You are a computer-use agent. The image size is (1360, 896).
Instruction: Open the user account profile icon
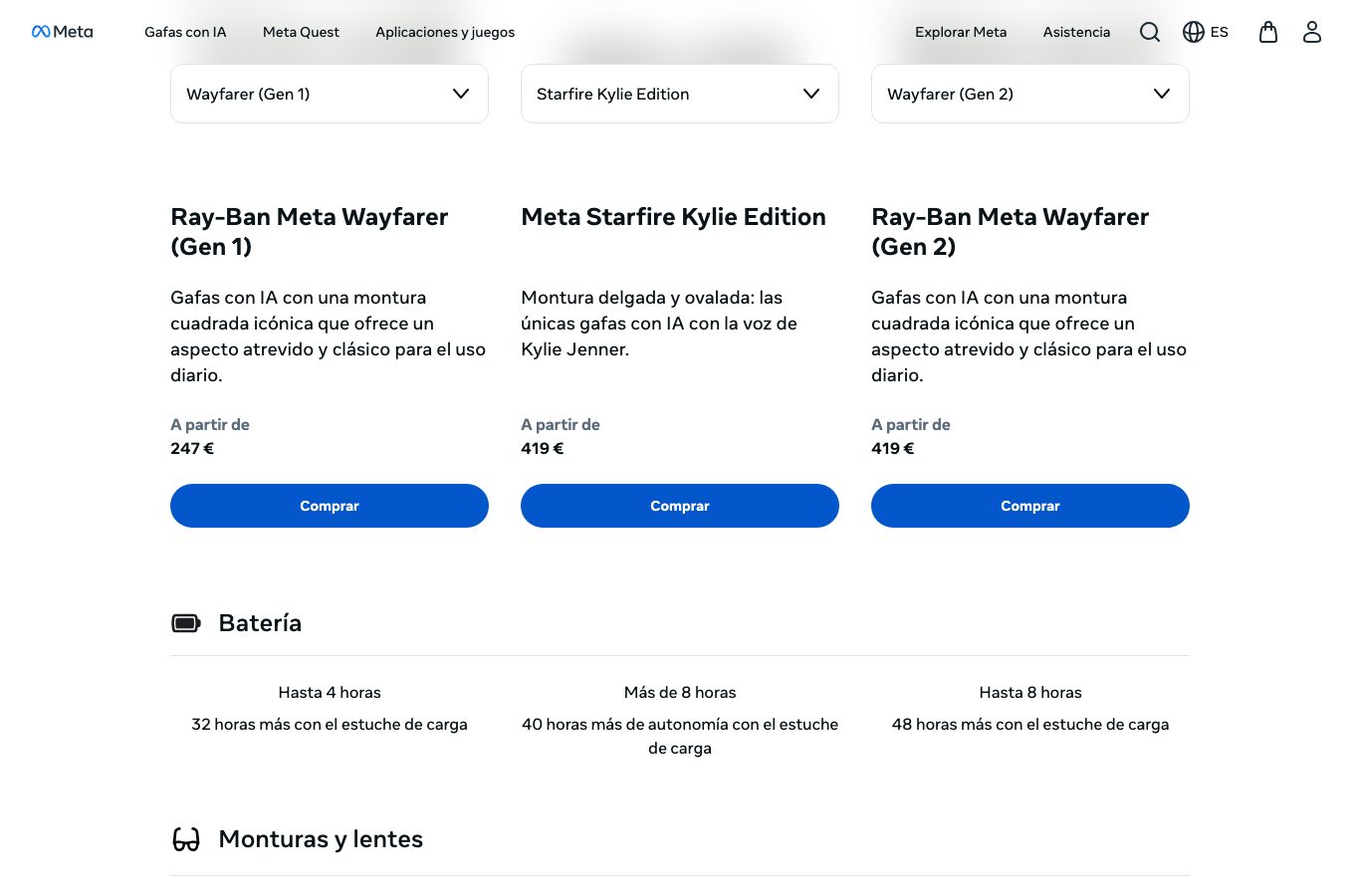(1312, 32)
